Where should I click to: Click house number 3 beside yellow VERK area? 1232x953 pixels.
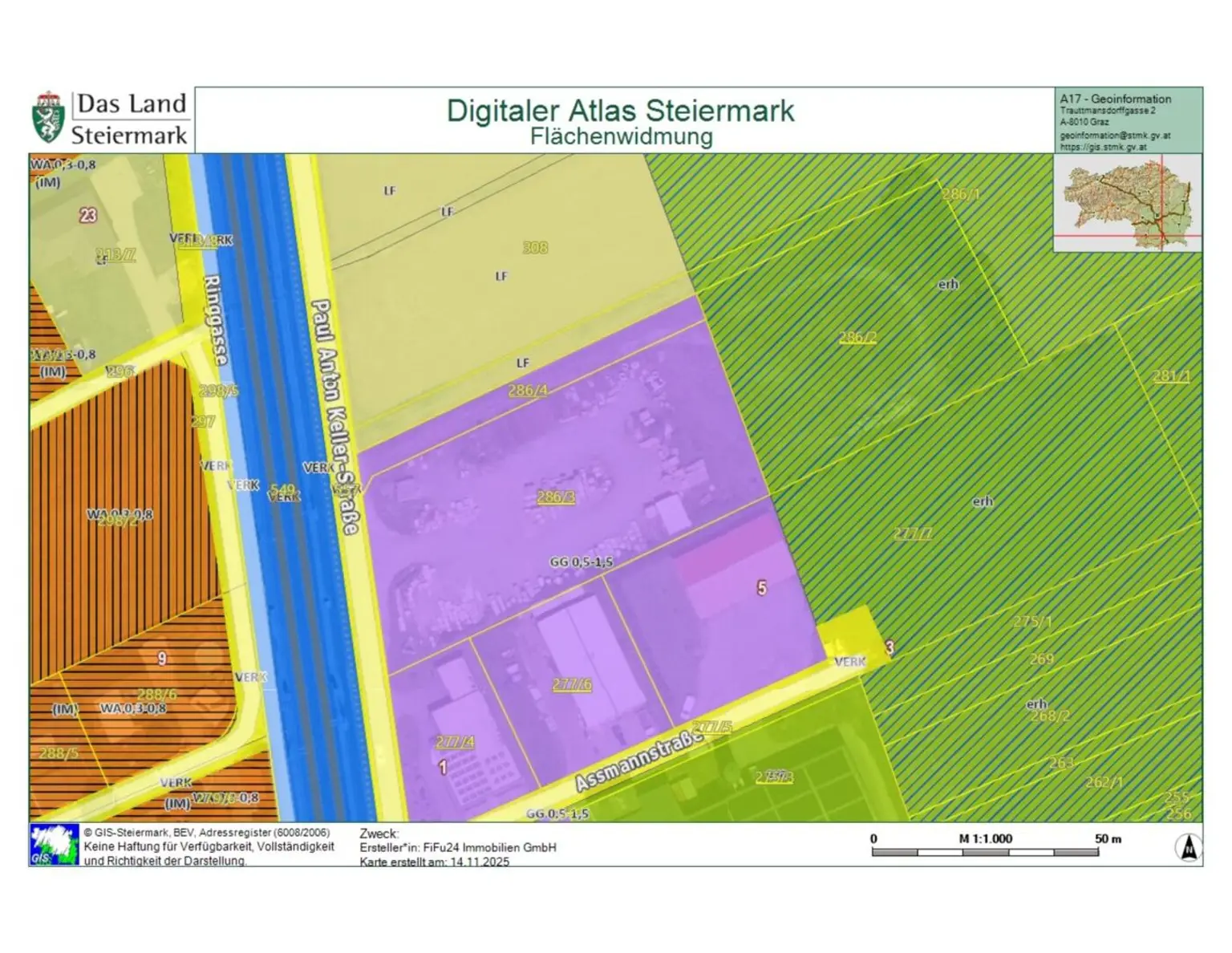point(890,647)
